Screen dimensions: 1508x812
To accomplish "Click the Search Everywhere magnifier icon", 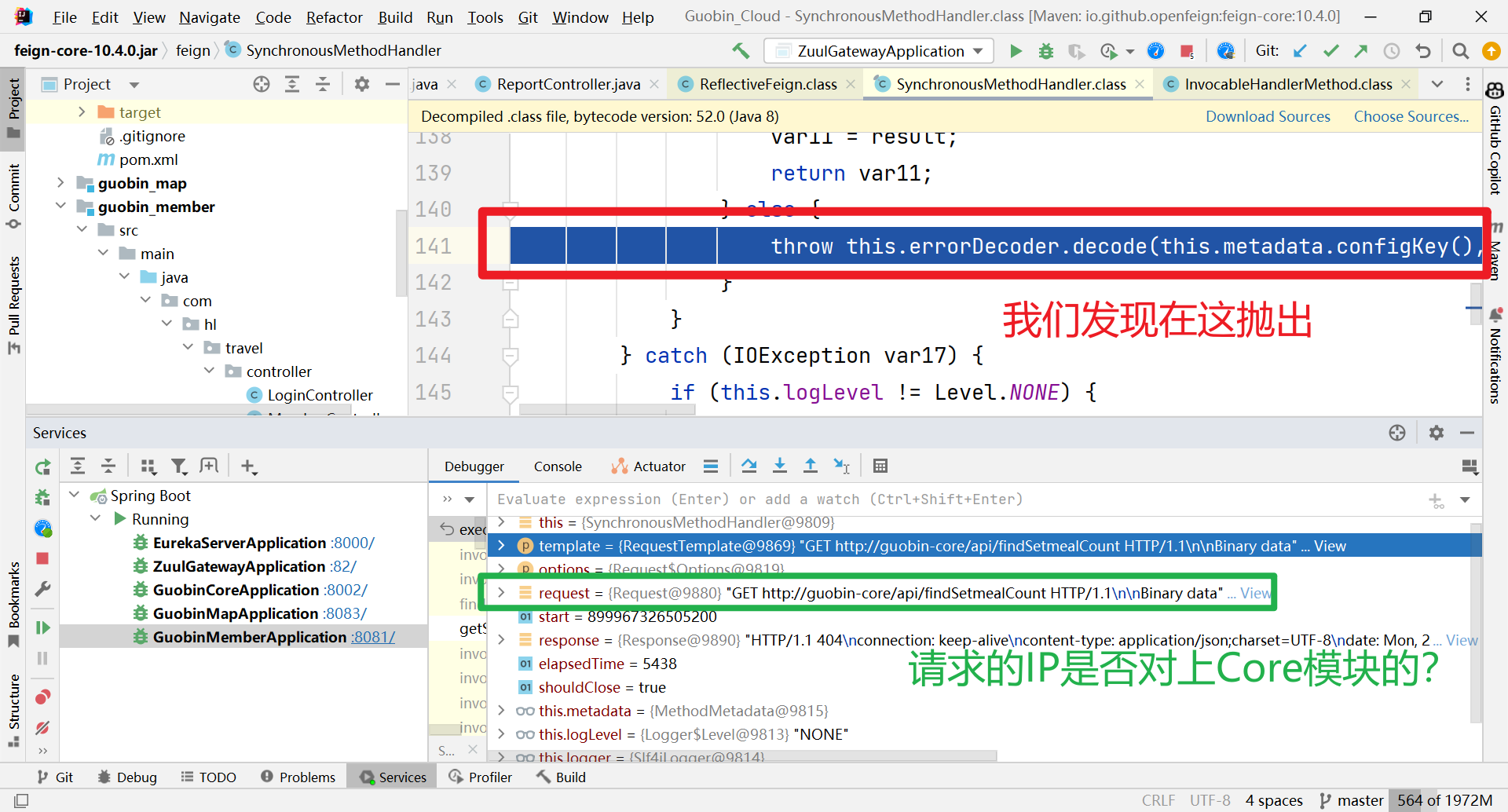I will click(x=1460, y=51).
